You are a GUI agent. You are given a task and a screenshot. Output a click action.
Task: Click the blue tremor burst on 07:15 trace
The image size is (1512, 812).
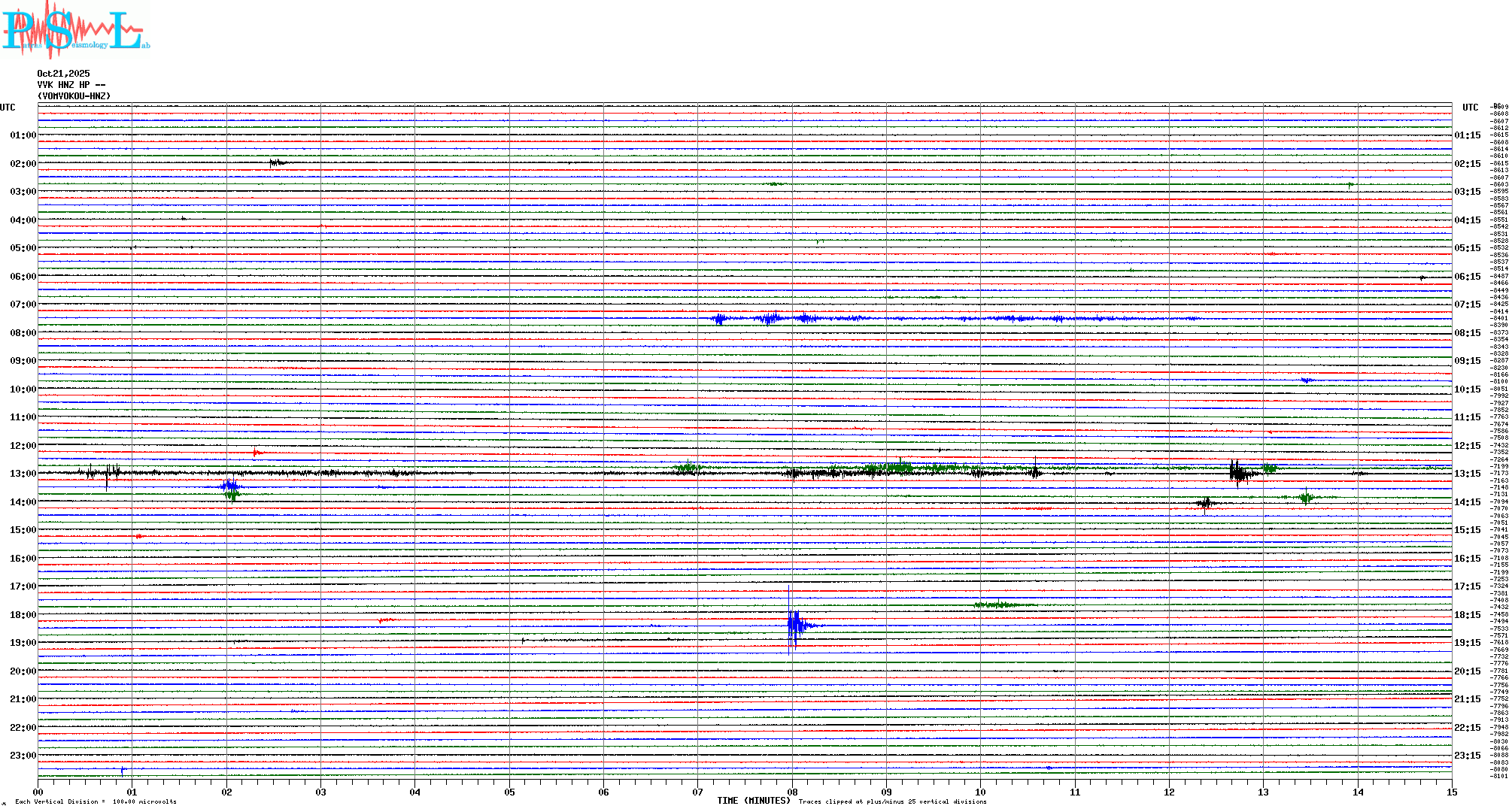tap(769, 319)
